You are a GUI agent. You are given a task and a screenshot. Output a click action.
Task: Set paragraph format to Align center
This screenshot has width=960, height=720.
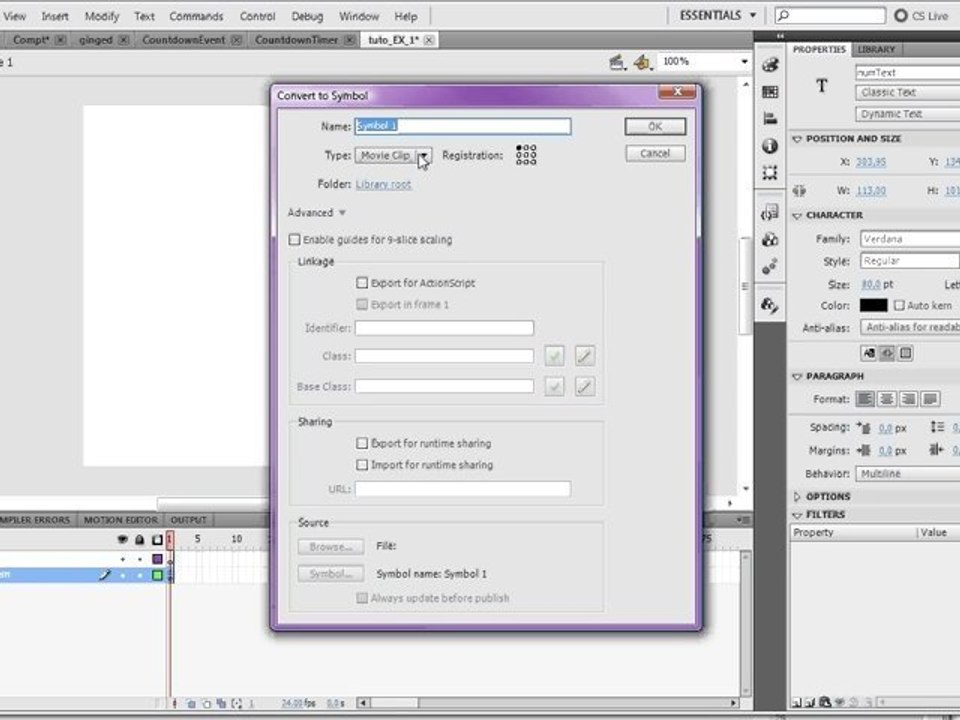point(887,399)
